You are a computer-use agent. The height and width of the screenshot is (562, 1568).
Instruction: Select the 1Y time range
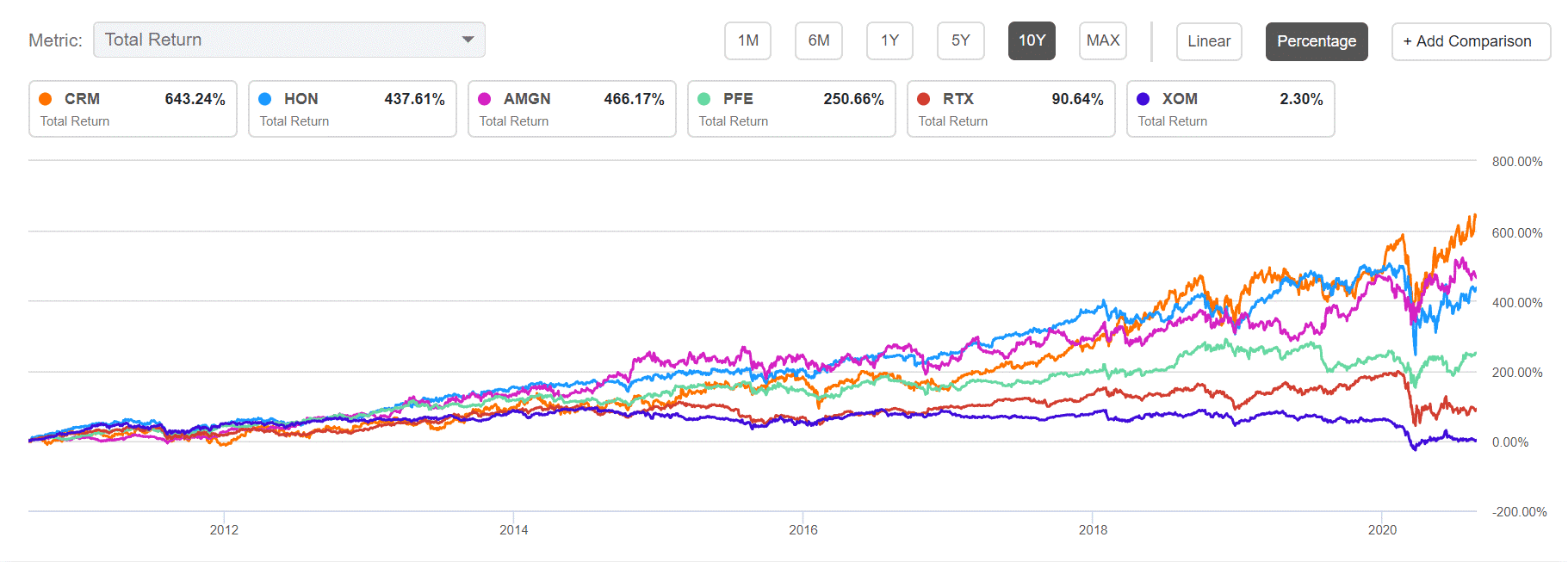point(889,41)
